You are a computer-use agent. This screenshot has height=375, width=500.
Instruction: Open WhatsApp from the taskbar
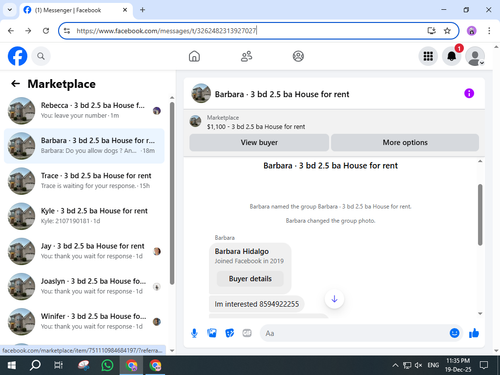[107, 365]
